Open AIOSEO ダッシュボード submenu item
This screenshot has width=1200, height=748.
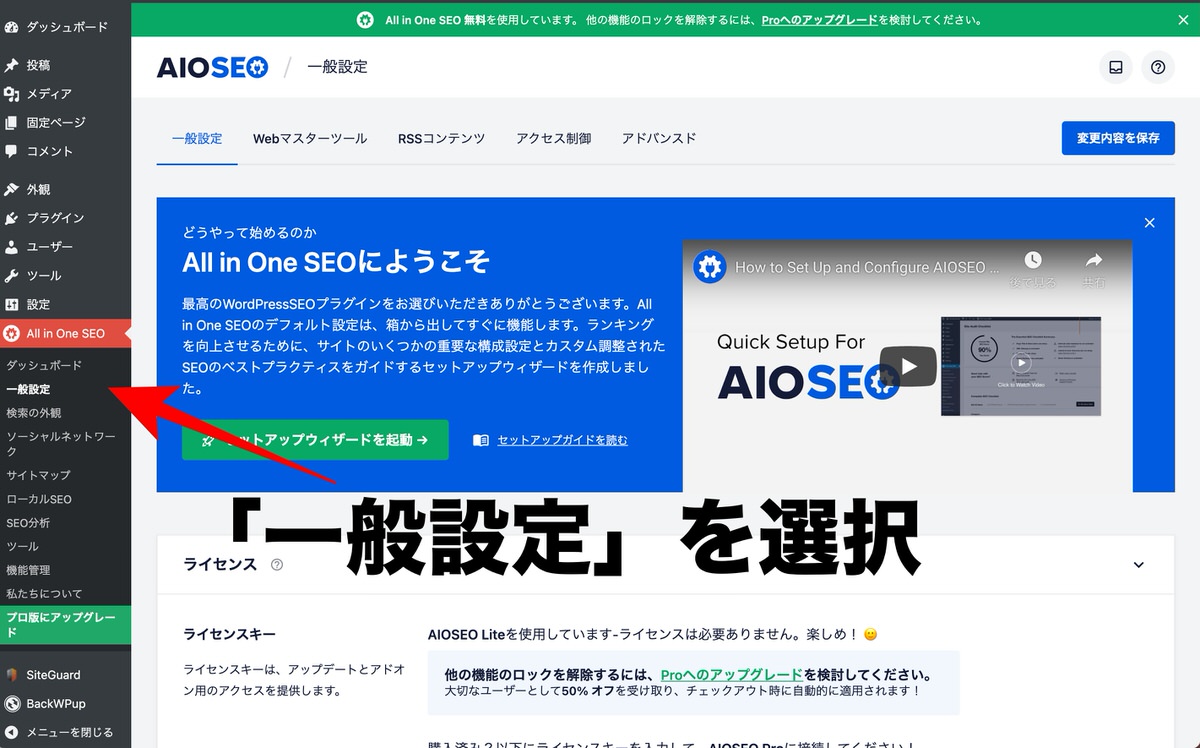(x=44, y=366)
